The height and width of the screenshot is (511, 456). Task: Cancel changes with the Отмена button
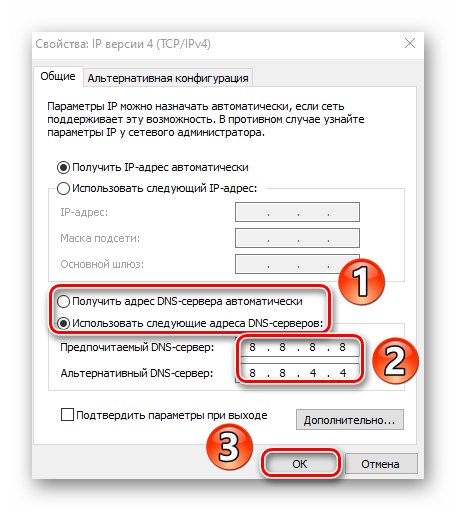point(381,464)
